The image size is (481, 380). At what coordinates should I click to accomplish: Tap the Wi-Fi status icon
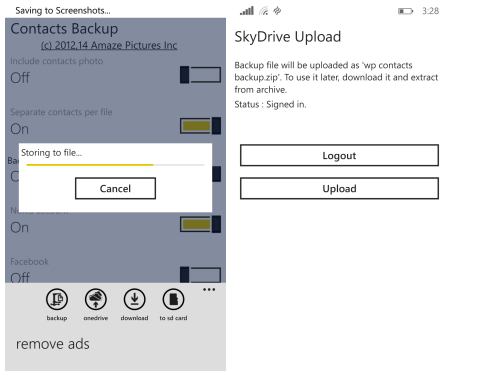264,11
